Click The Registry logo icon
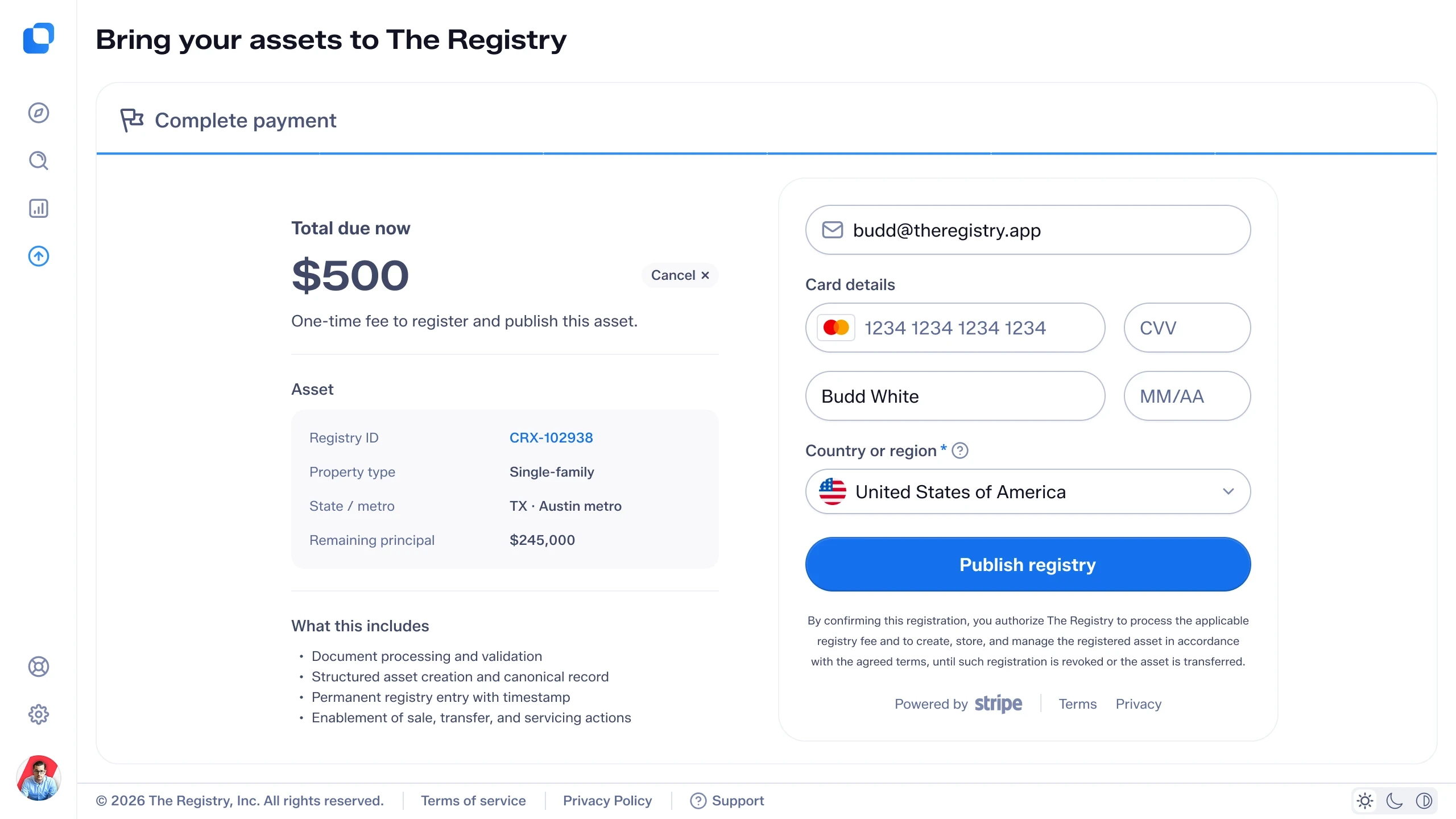1456x819 pixels. [x=39, y=38]
